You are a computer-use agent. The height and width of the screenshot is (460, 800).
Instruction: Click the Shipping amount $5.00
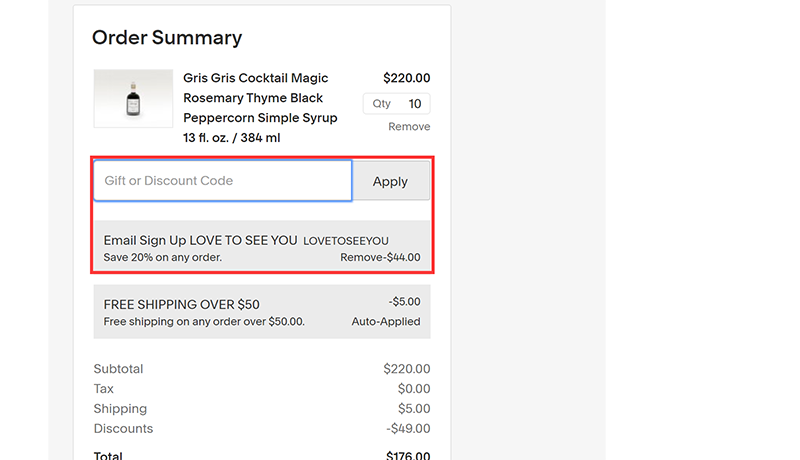(414, 409)
